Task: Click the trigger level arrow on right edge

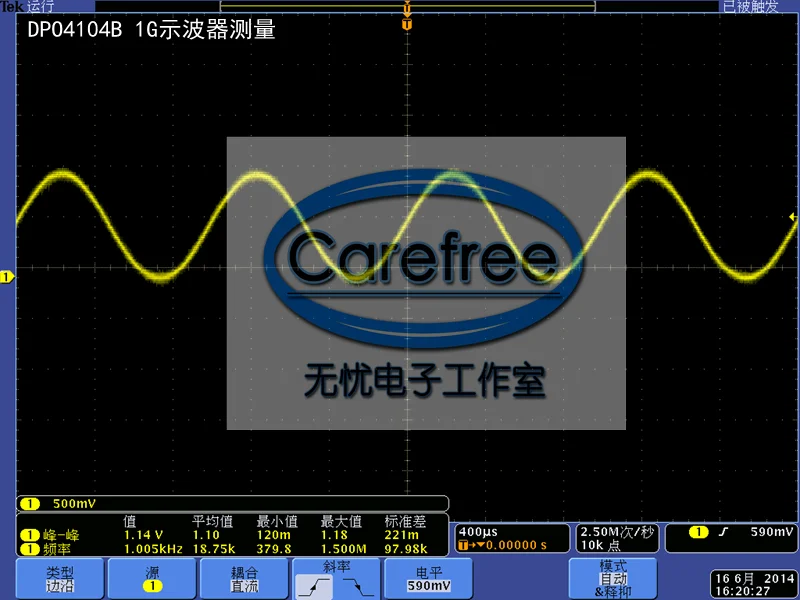Action: pos(792,217)
